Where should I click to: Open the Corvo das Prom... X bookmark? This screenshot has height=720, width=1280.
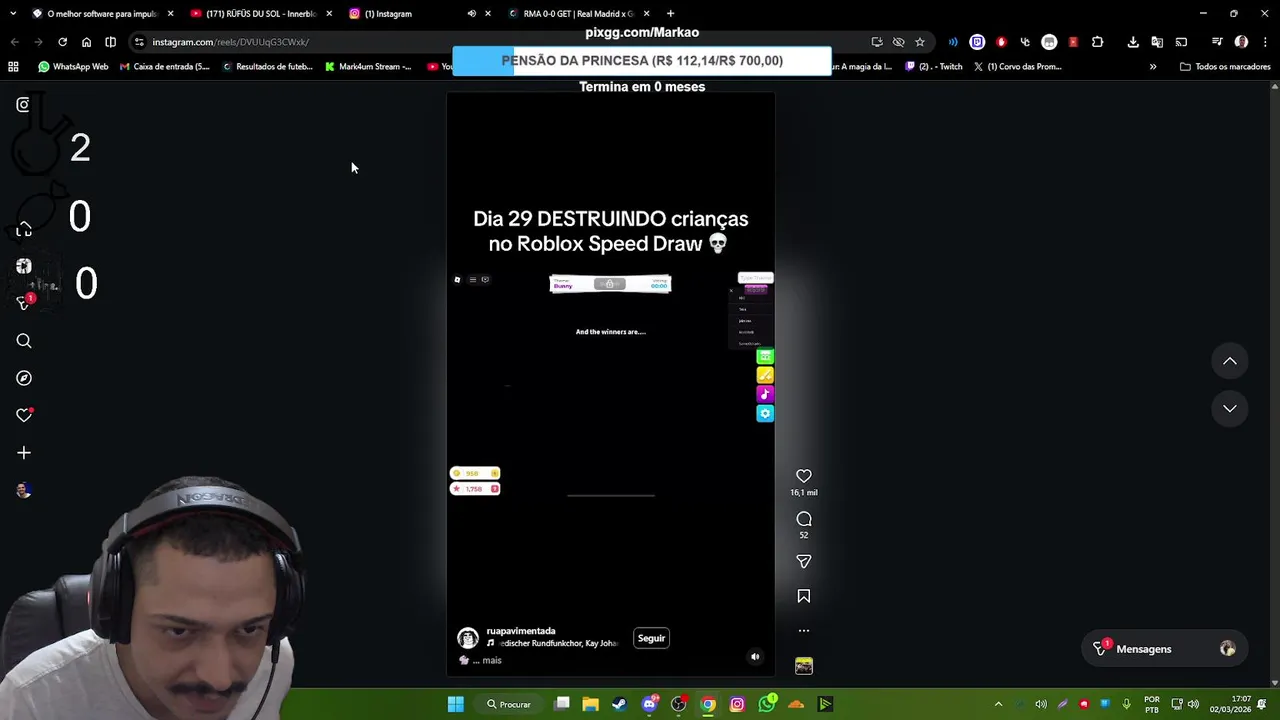[1017, 67]
